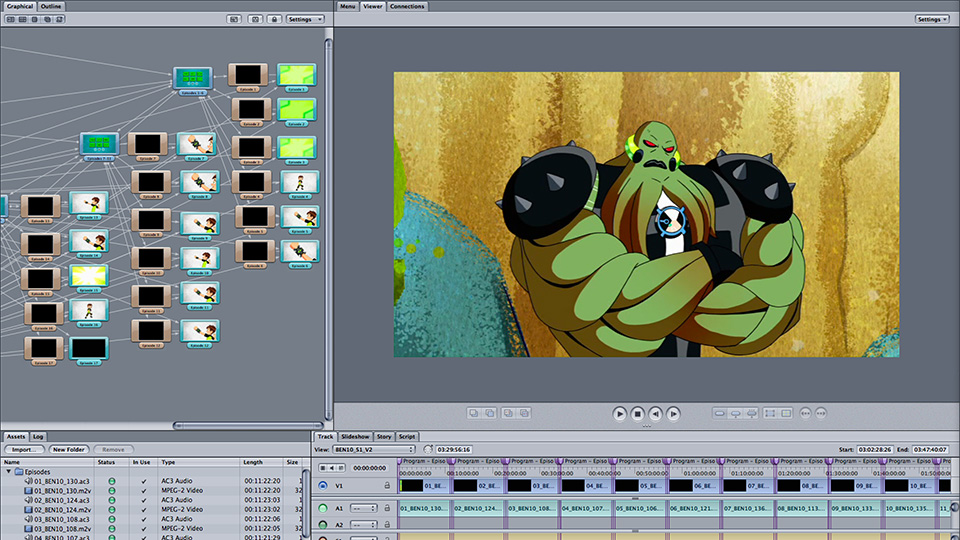
Task: Click the second rounded-bar icon right of playback controls
Action: [x=736, y=413]
